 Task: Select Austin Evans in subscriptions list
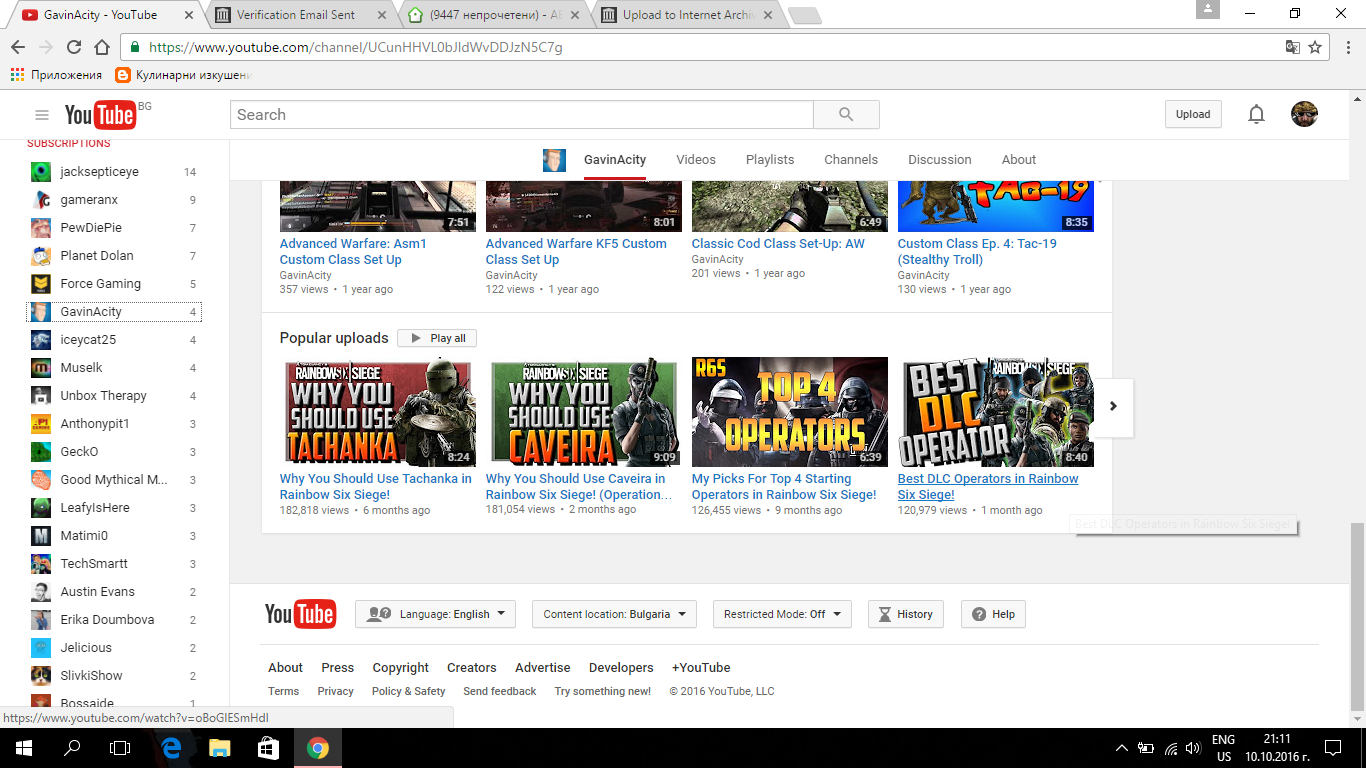114,592
